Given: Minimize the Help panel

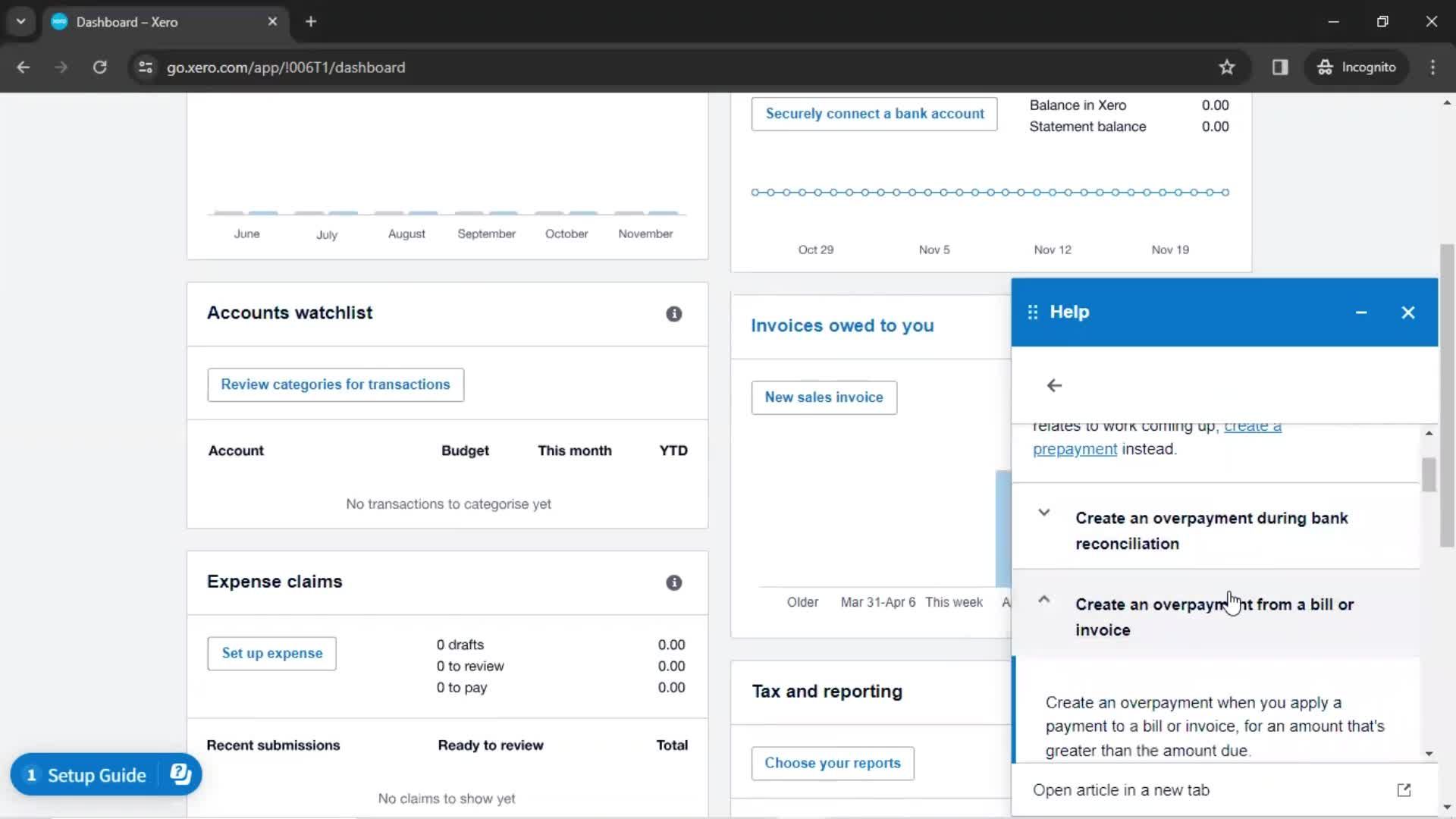Looking at the screenshot, I should click(x=1361, y=312).
